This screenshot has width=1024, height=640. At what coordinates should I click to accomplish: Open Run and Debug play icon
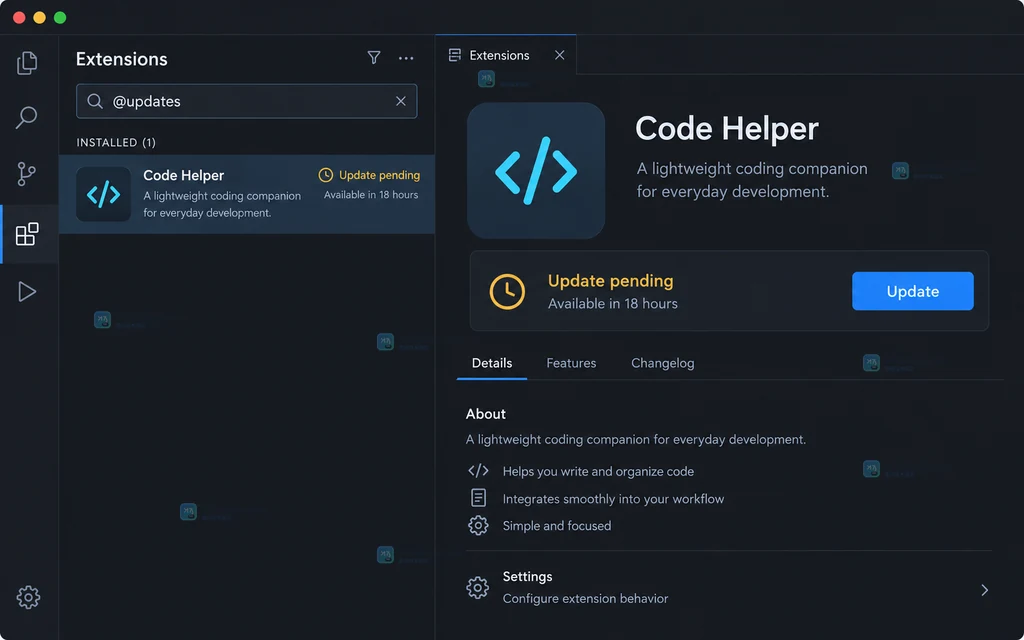pos(27,291)
